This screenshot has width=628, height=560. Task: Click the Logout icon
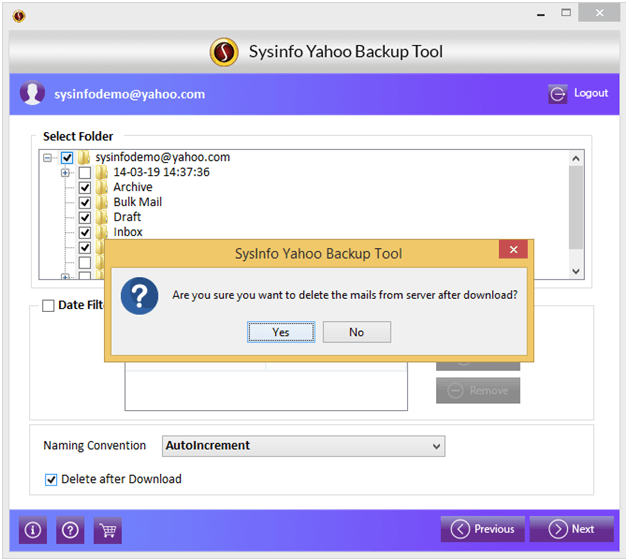tap(558, 94)
